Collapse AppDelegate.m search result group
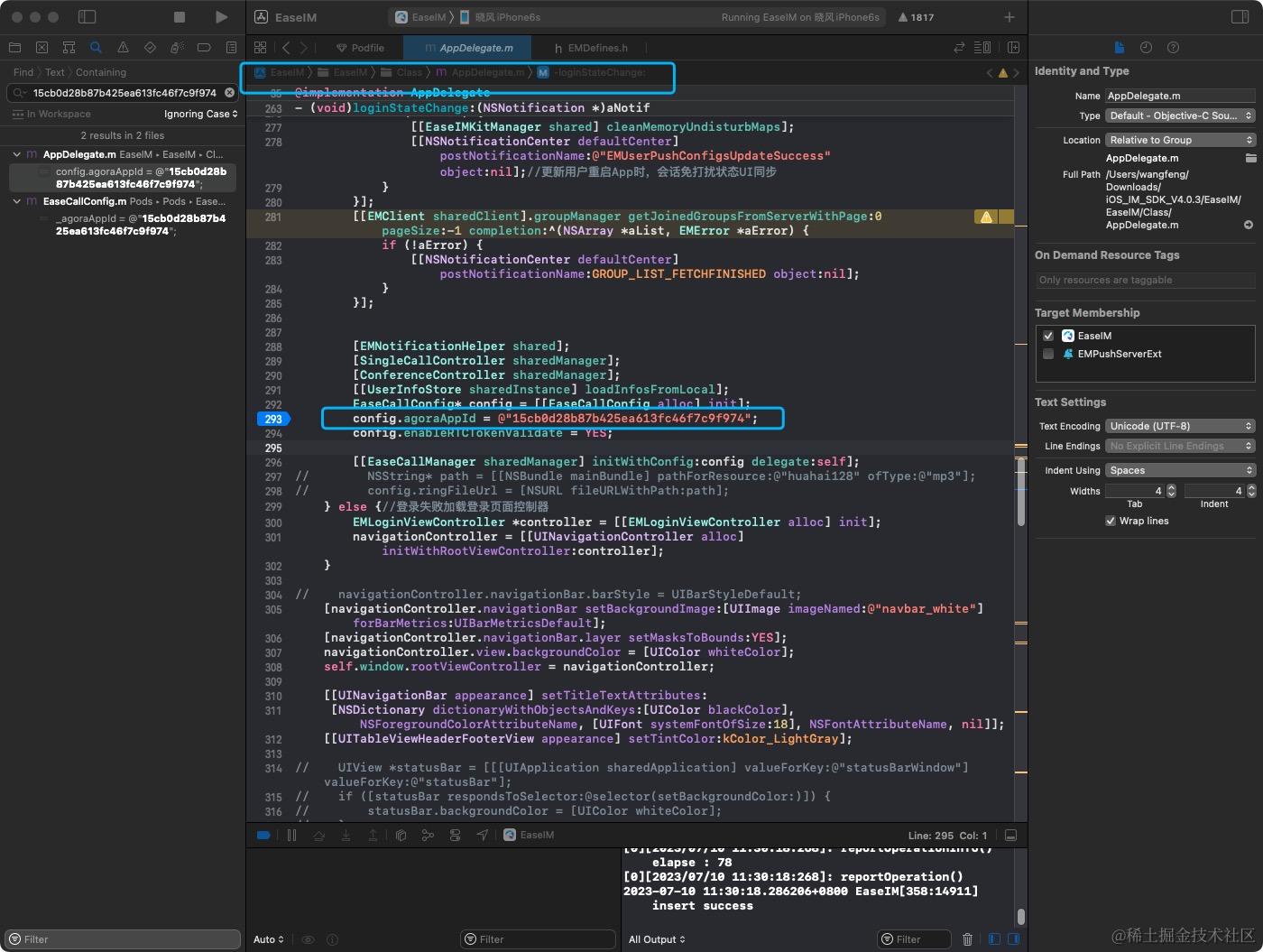The height and width of the screenshot is (952, 1263). coord(16,154)
